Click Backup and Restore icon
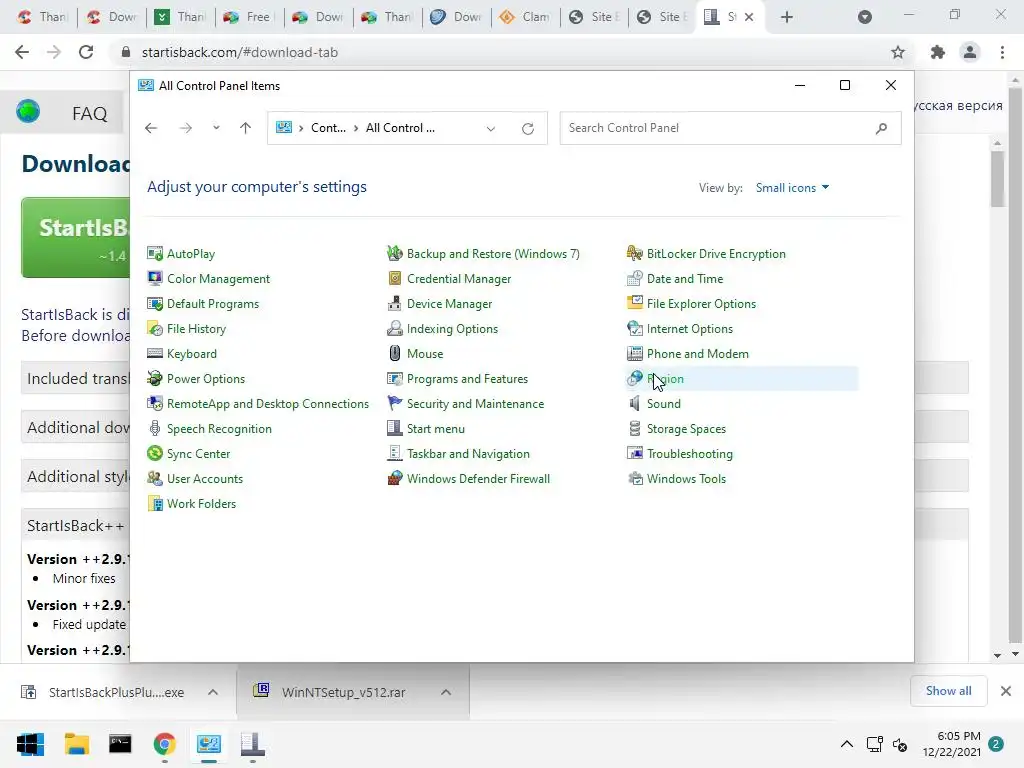This screenshot has height=768, width=1024. pos(394,253)
